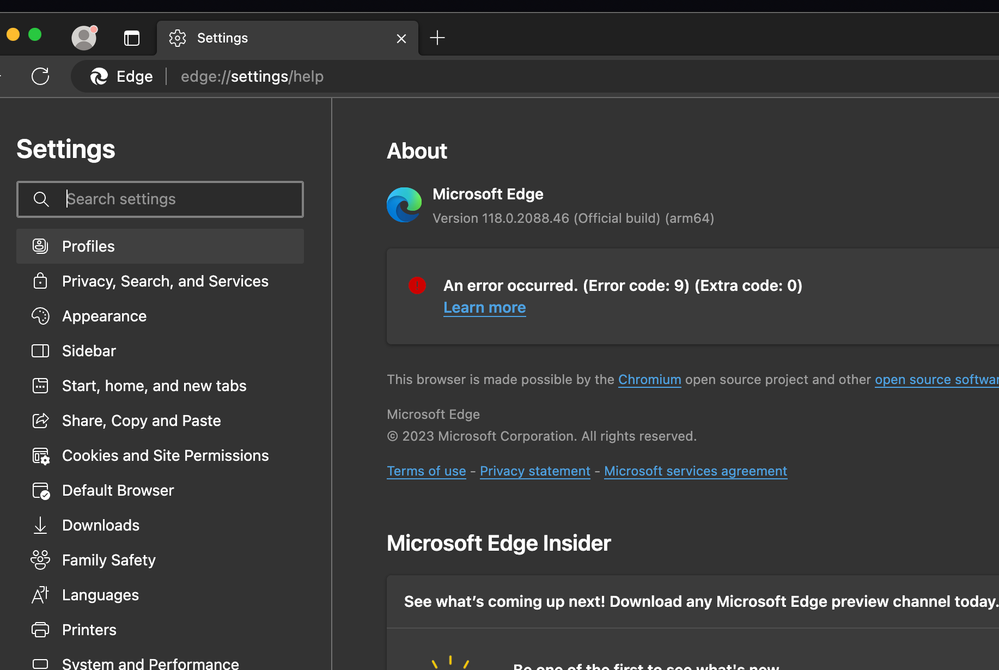Click the Sidebar panel icon

coord(40,351)
